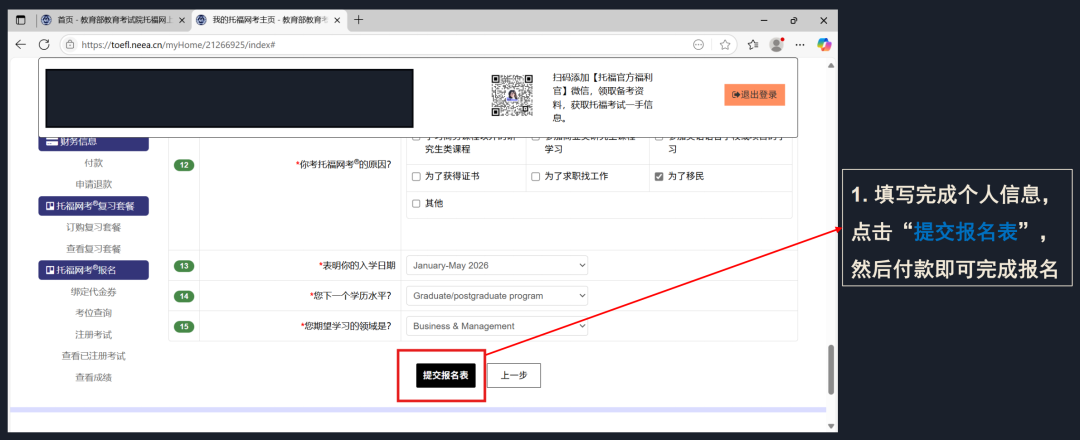Image resolution: width=1080 pixels, height=440 pixels.
Task: Click the question number 14 badge
Action: (184, 296)
